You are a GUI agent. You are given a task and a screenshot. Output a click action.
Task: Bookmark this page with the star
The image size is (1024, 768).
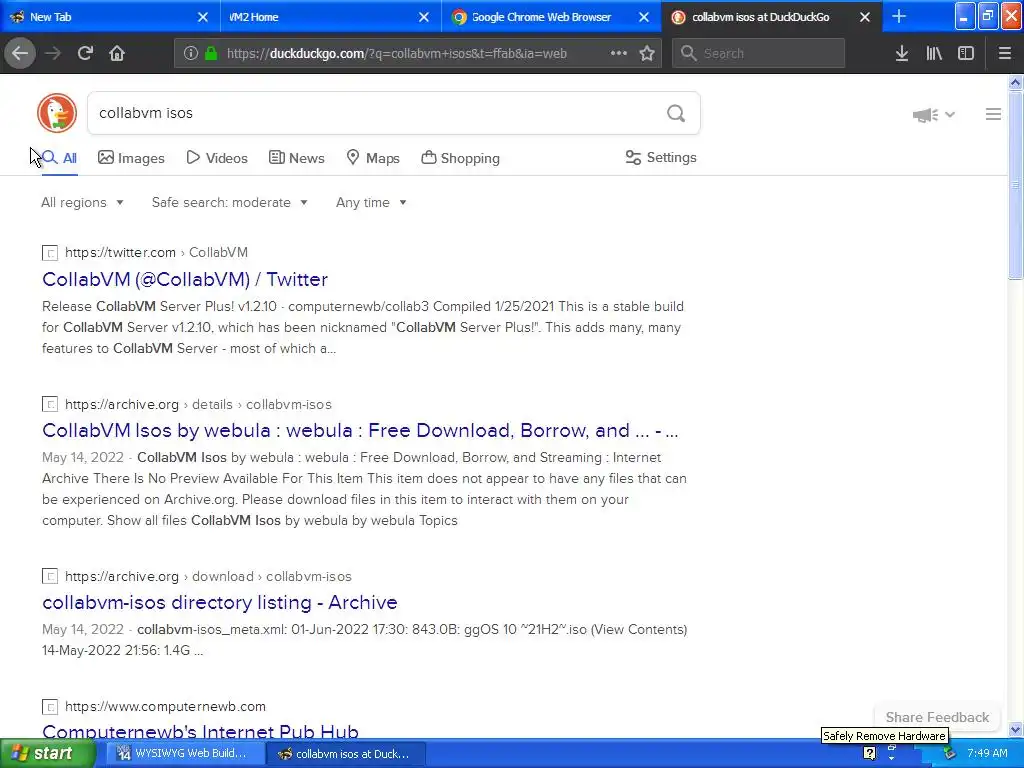(647, 54)
